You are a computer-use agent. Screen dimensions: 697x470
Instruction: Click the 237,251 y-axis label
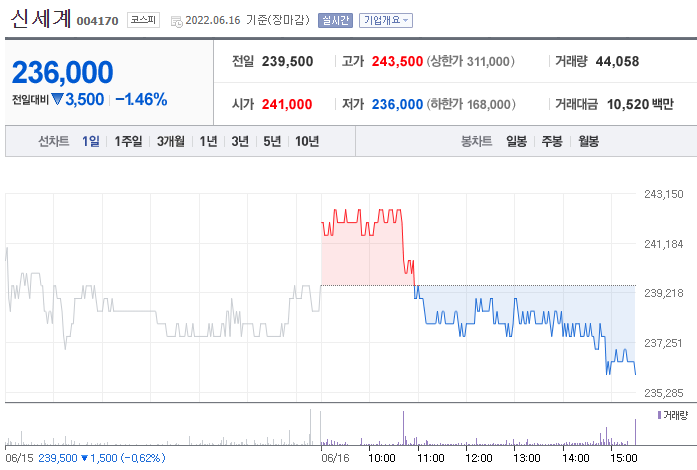click(x=664, y=343)
